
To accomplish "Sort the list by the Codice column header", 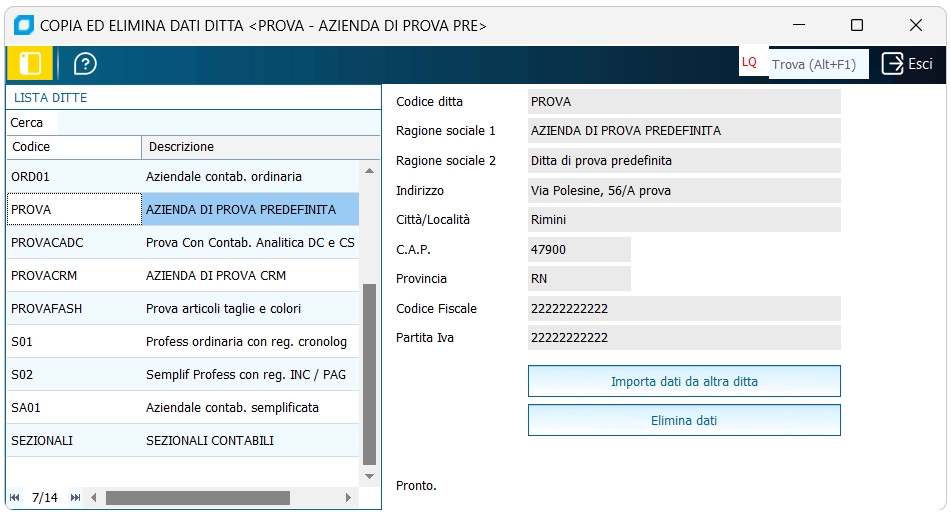I will point(73,147).
